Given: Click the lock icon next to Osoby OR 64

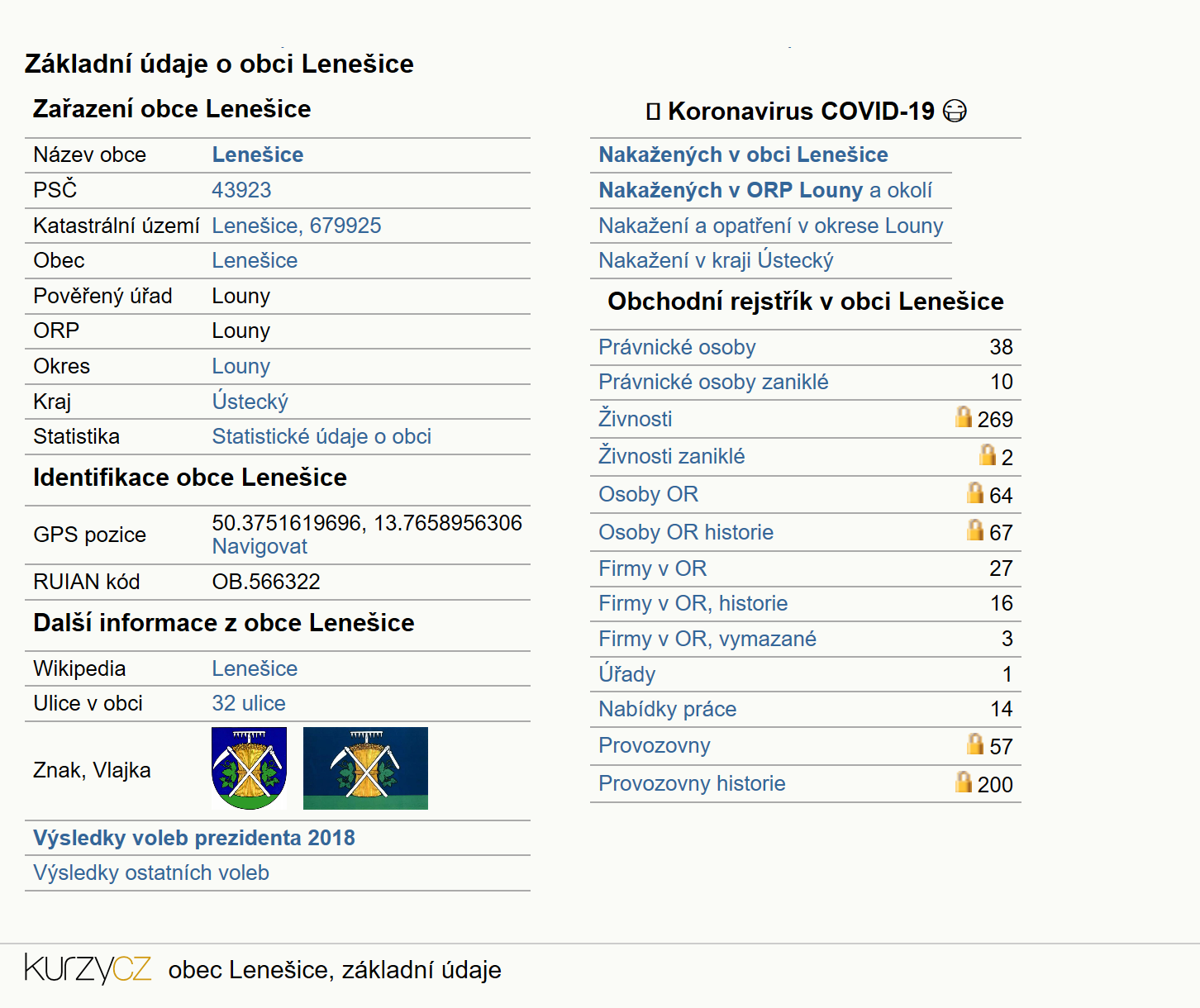Looking at the screenshot, I should [975, 492].
